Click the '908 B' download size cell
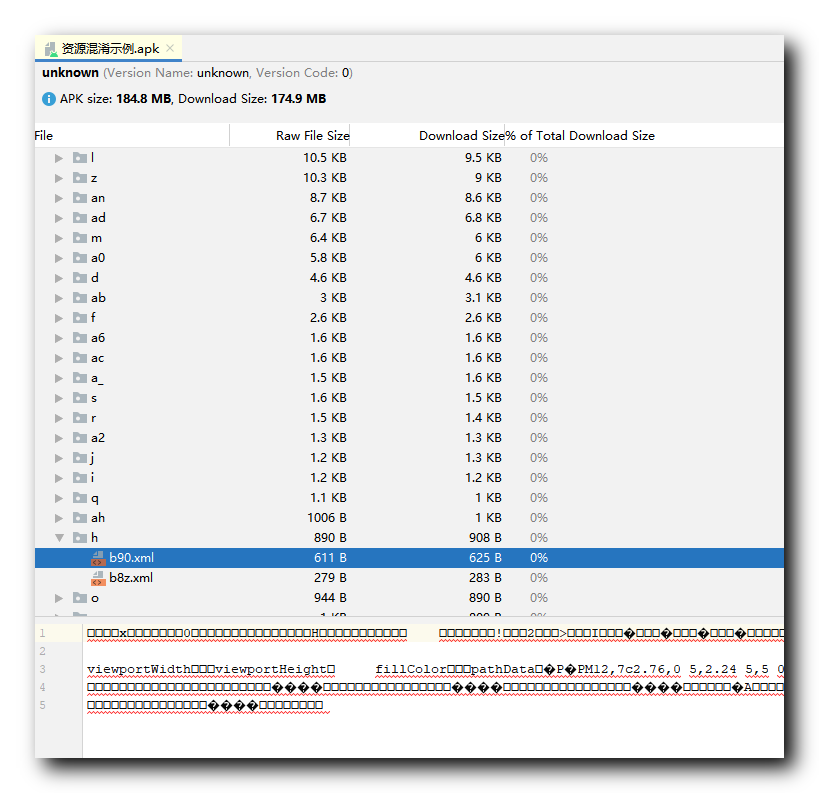Viewport: 819px width, 793px height. [x=485, y=538]
